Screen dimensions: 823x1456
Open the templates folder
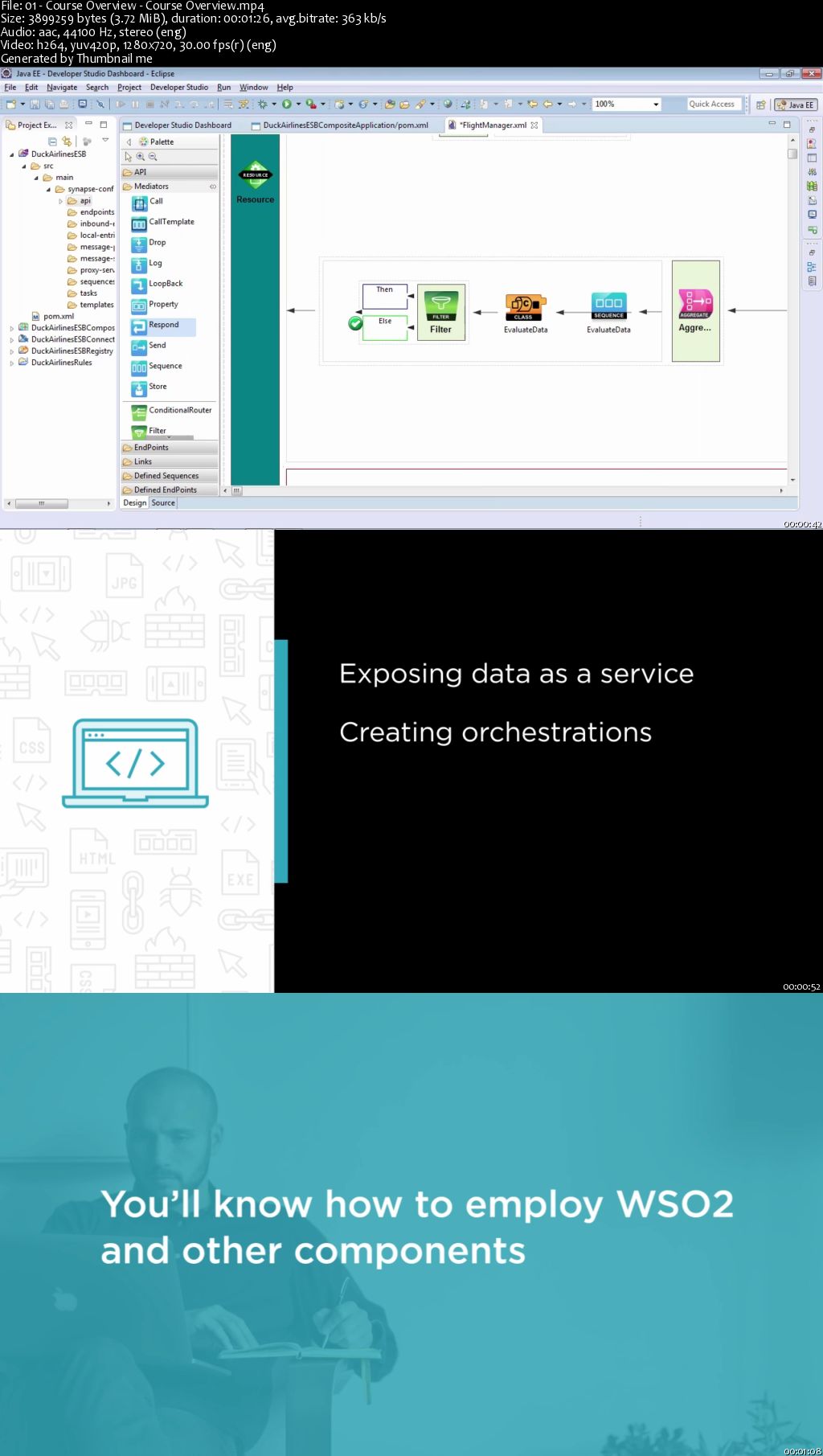[x=91, y=306]
